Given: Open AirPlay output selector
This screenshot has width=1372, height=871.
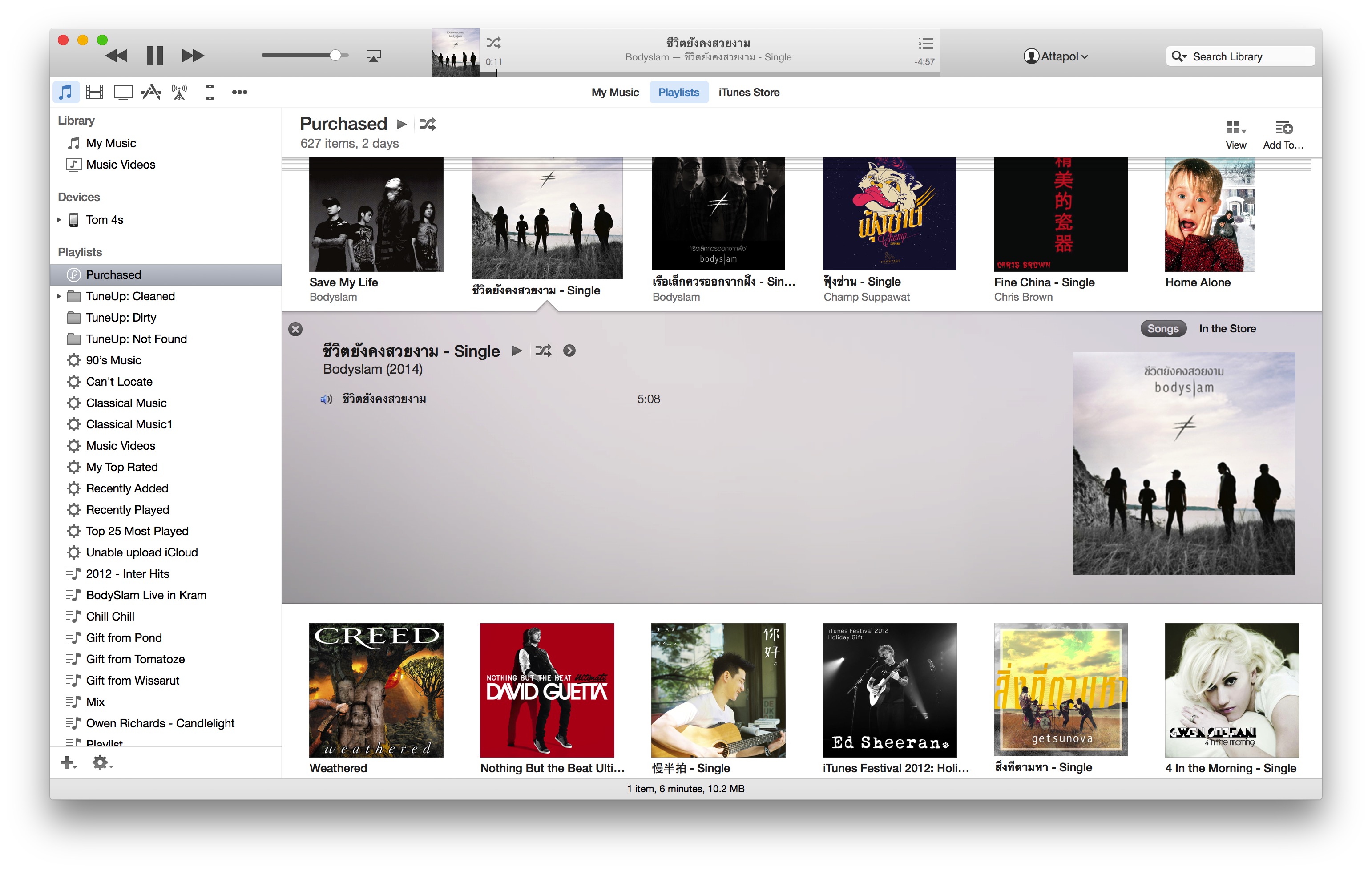Looking at the screenshot, I should point(373,56).
